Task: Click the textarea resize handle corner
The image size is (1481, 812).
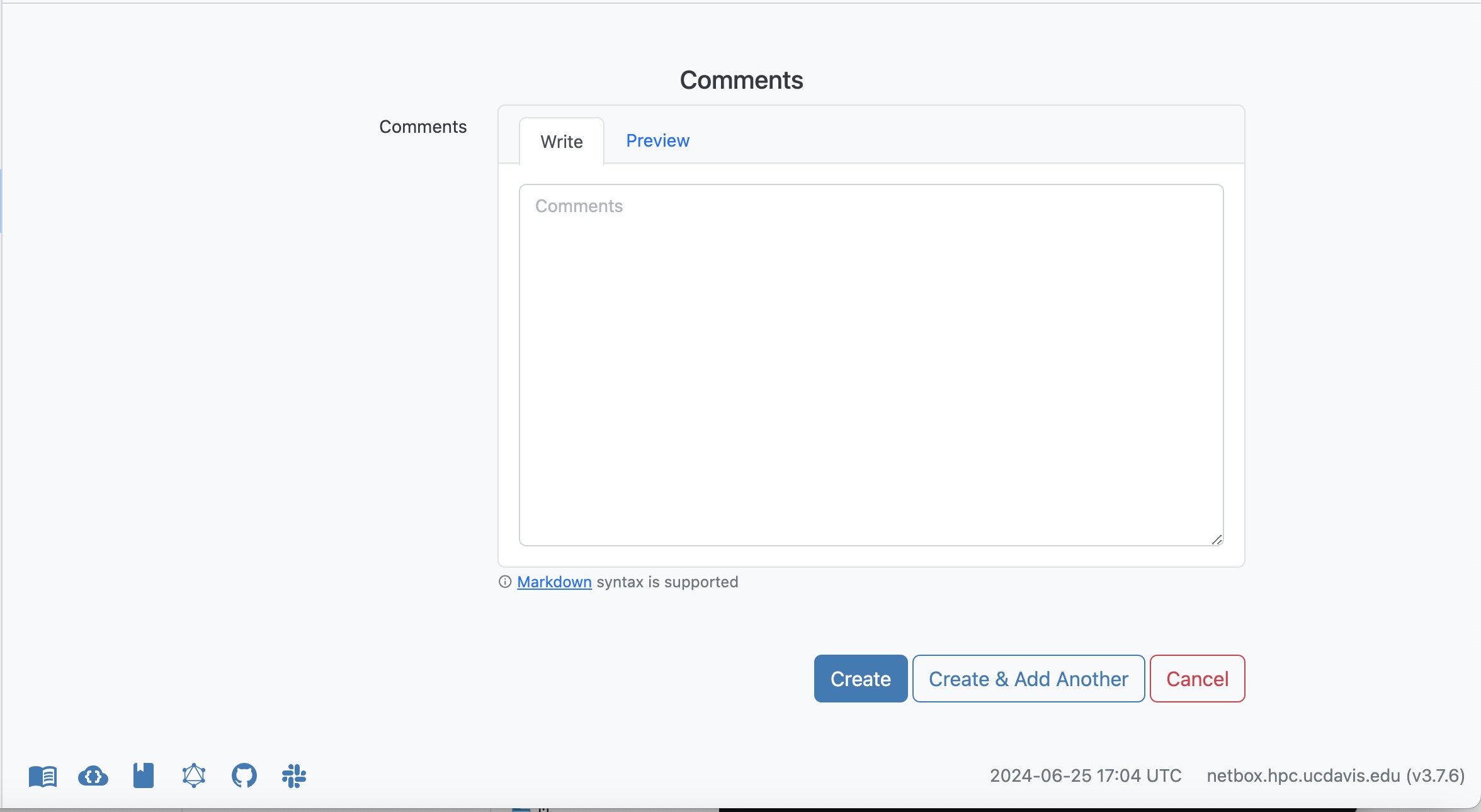Action: click(x=1217, y=540)
